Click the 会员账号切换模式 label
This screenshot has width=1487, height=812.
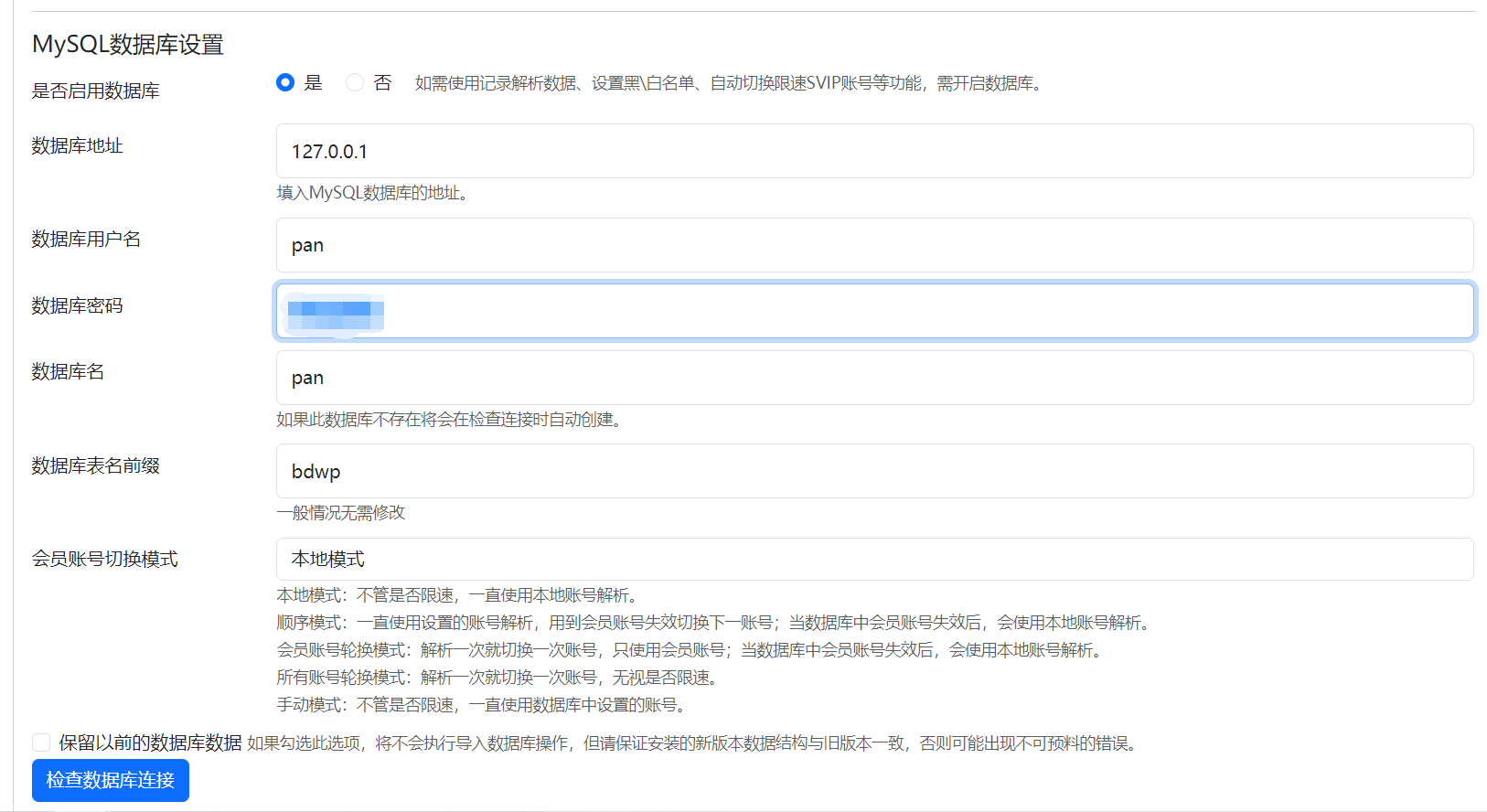coord(105,559)
